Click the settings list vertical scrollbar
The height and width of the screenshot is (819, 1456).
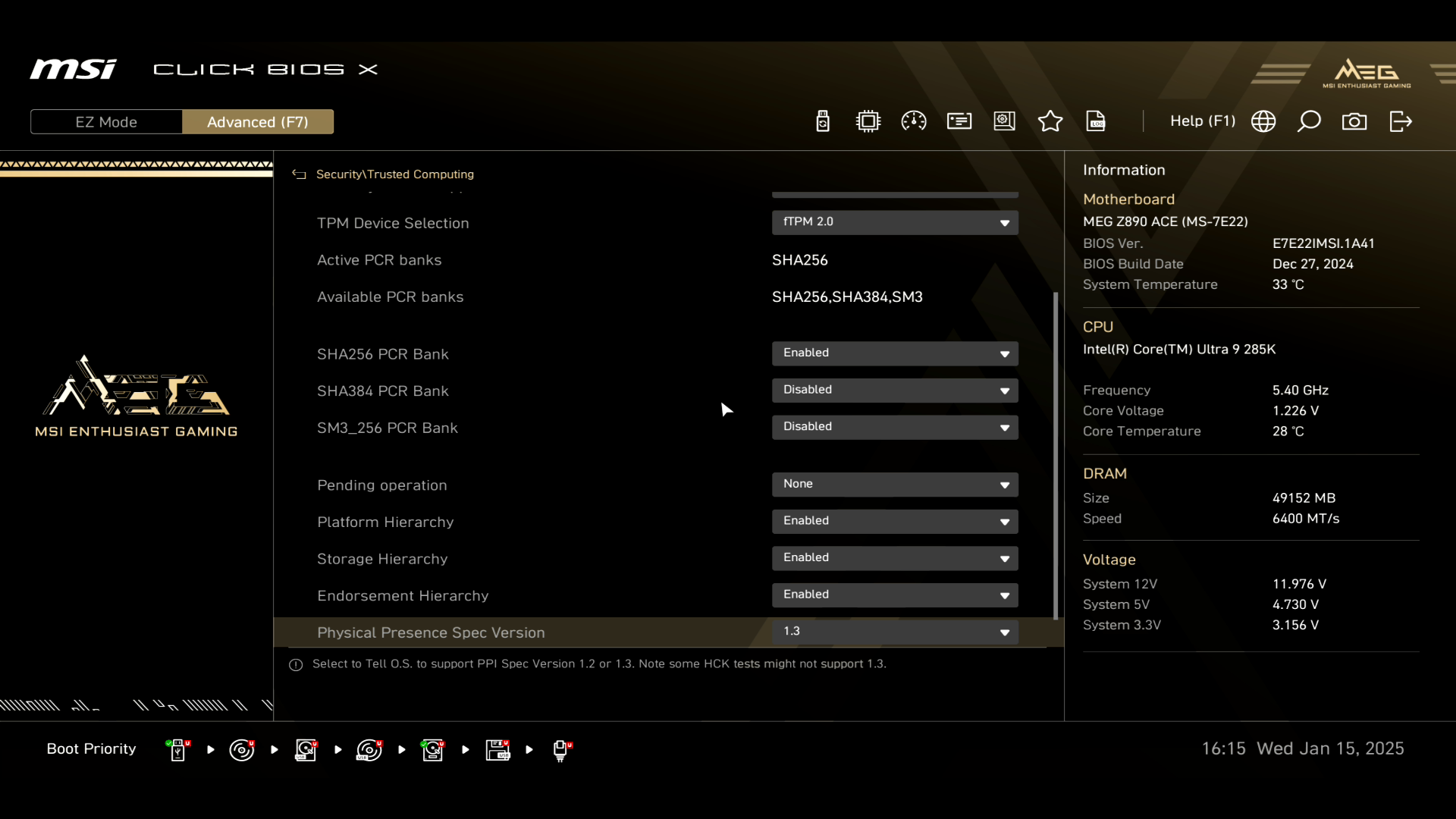1056,455
